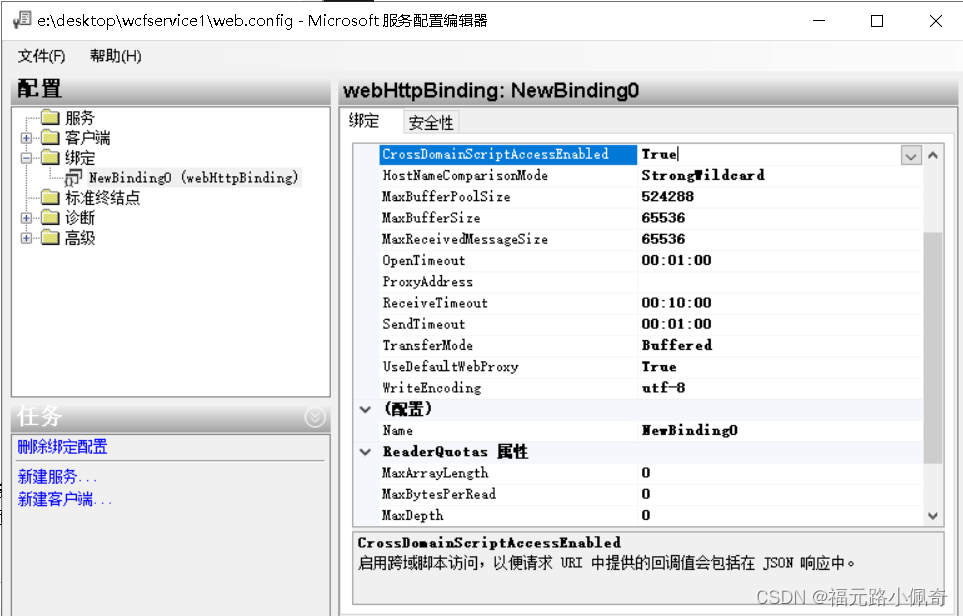Collapse the 任务 panel with chevron button

pos(315,417)
